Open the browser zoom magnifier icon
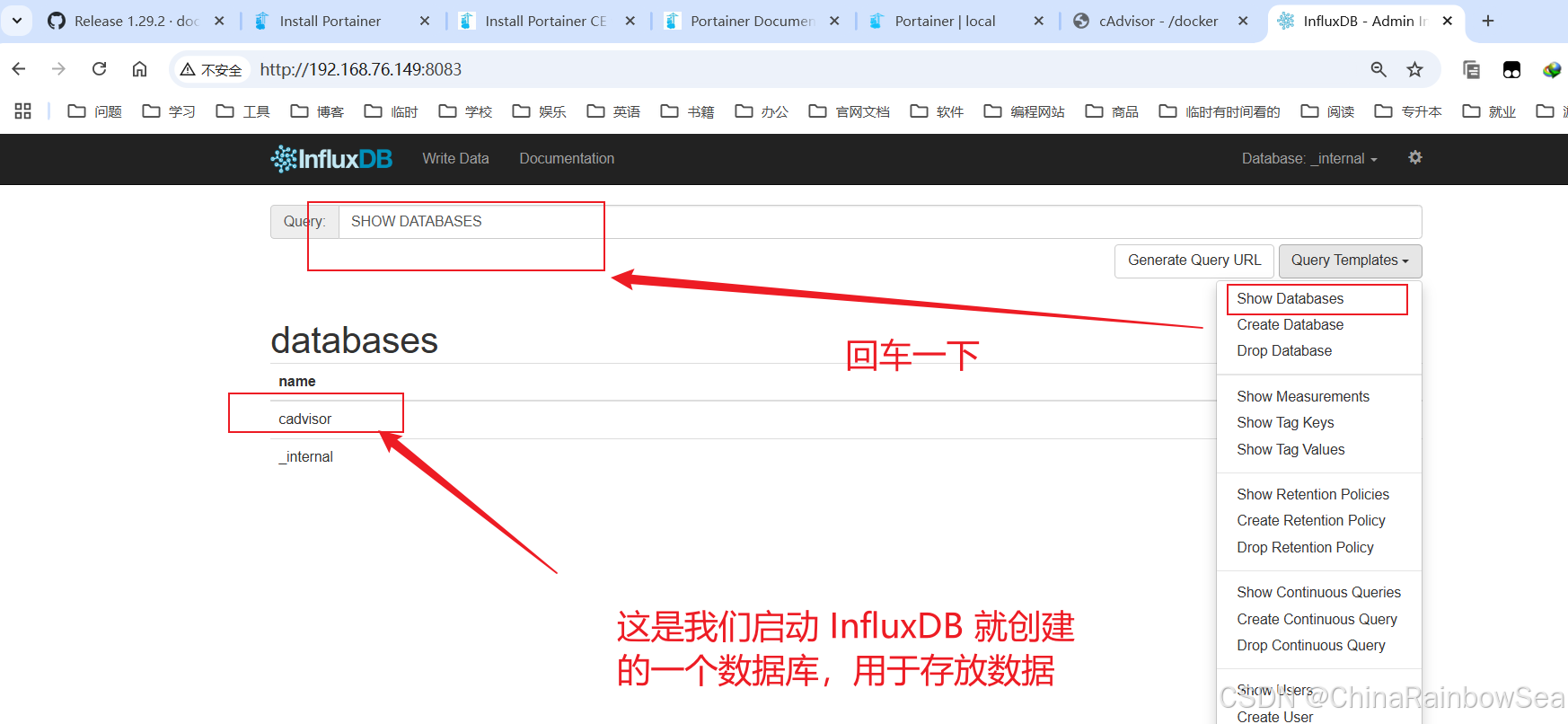 1379,69
